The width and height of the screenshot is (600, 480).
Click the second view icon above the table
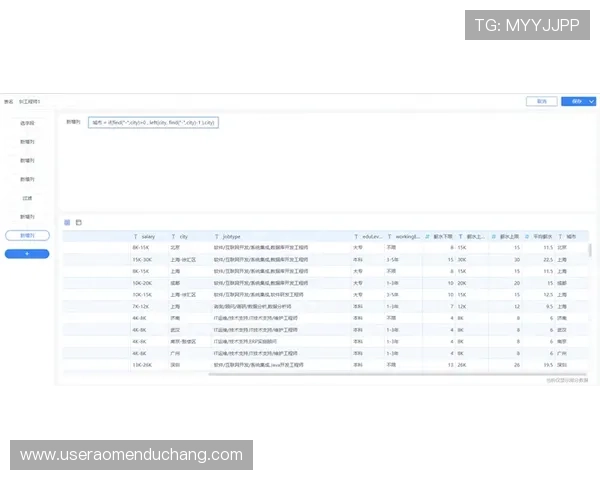[x=79, y=222]
